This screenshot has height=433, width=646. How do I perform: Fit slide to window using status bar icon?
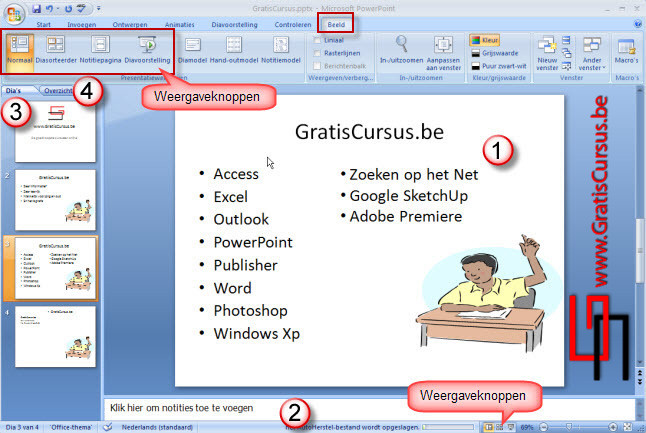tap(627, 427)
